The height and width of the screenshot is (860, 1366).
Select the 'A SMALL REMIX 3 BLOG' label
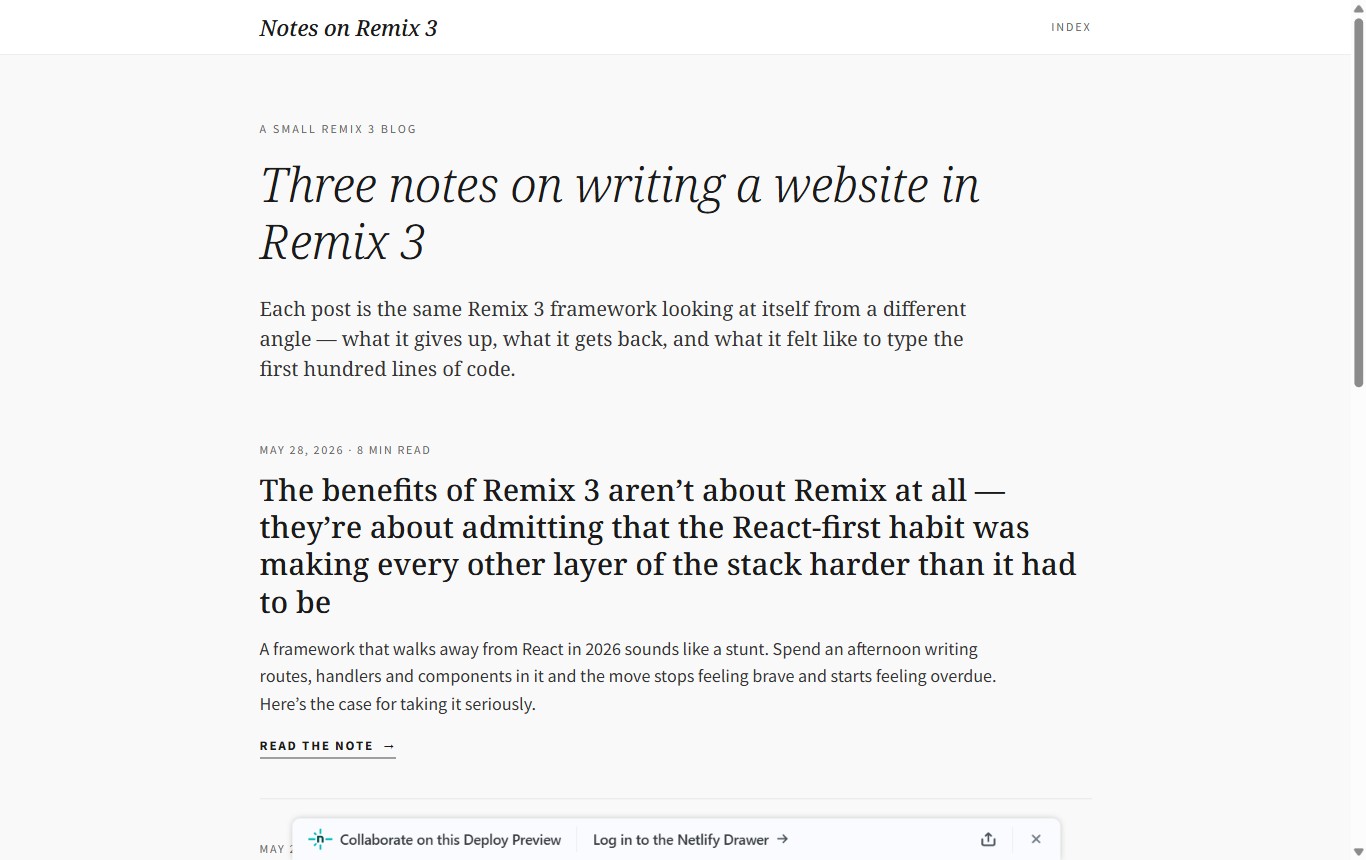[x=338, y=129]
